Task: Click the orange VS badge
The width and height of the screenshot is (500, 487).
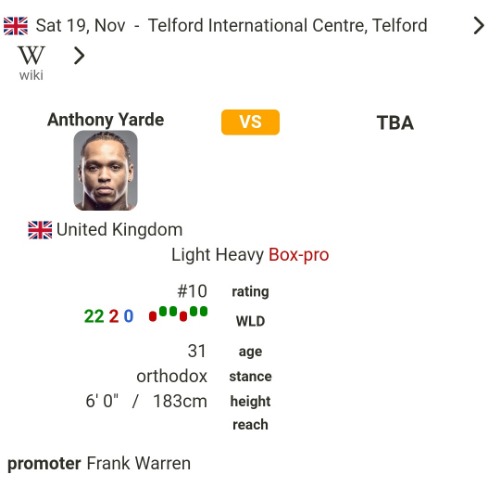Action: (x=250, y=122)
